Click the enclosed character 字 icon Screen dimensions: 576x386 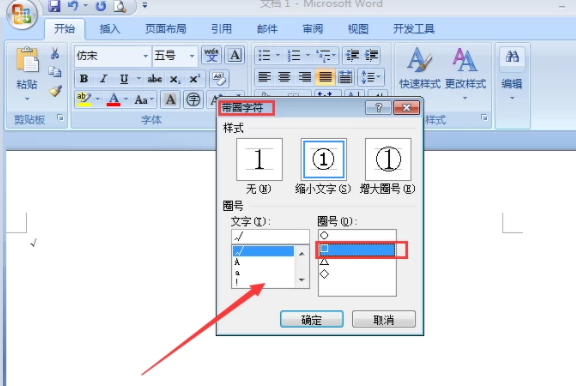pyautogui.click(x=193, y=99)
